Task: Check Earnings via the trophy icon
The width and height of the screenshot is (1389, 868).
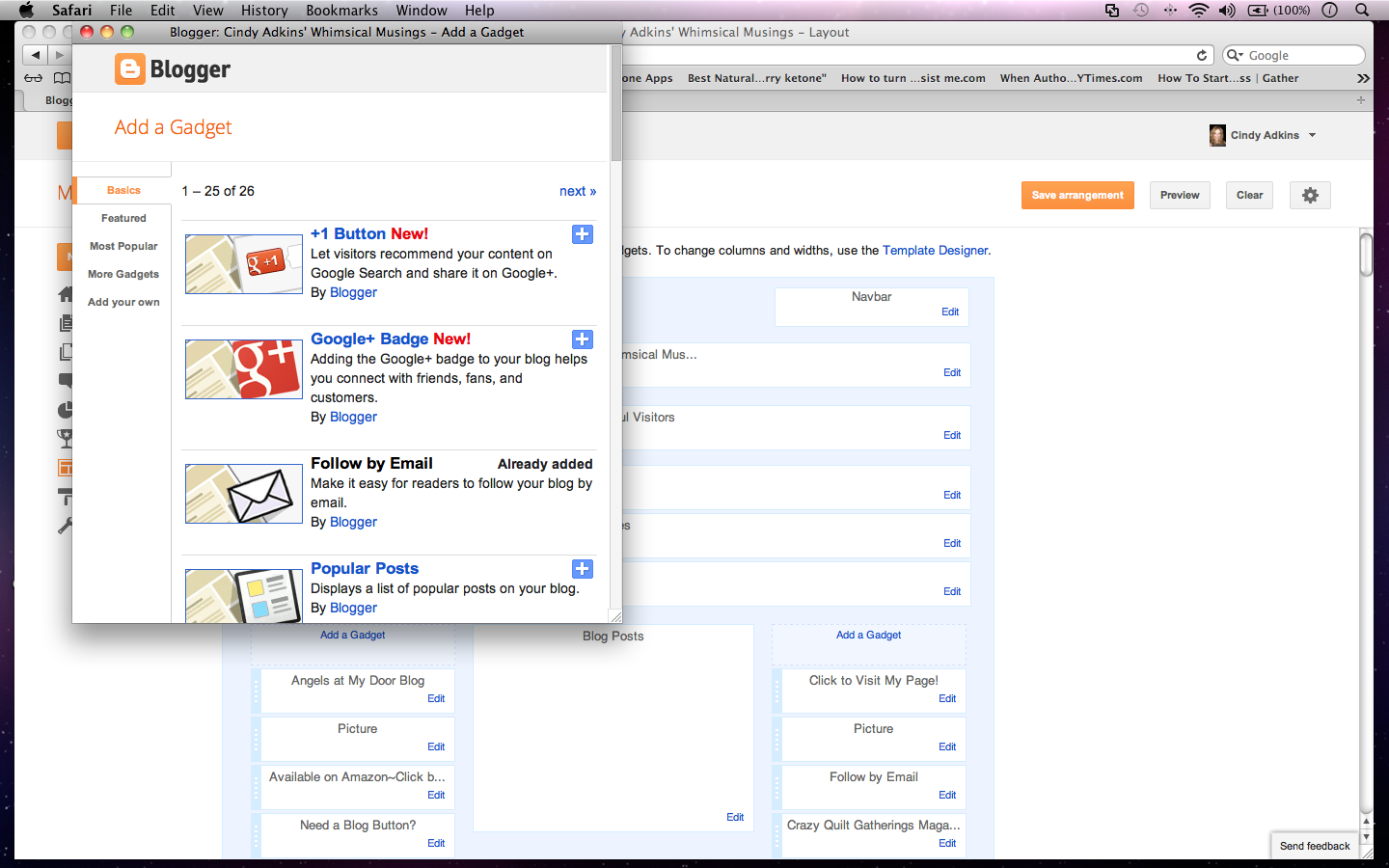Action: click(x=66, y=438)
